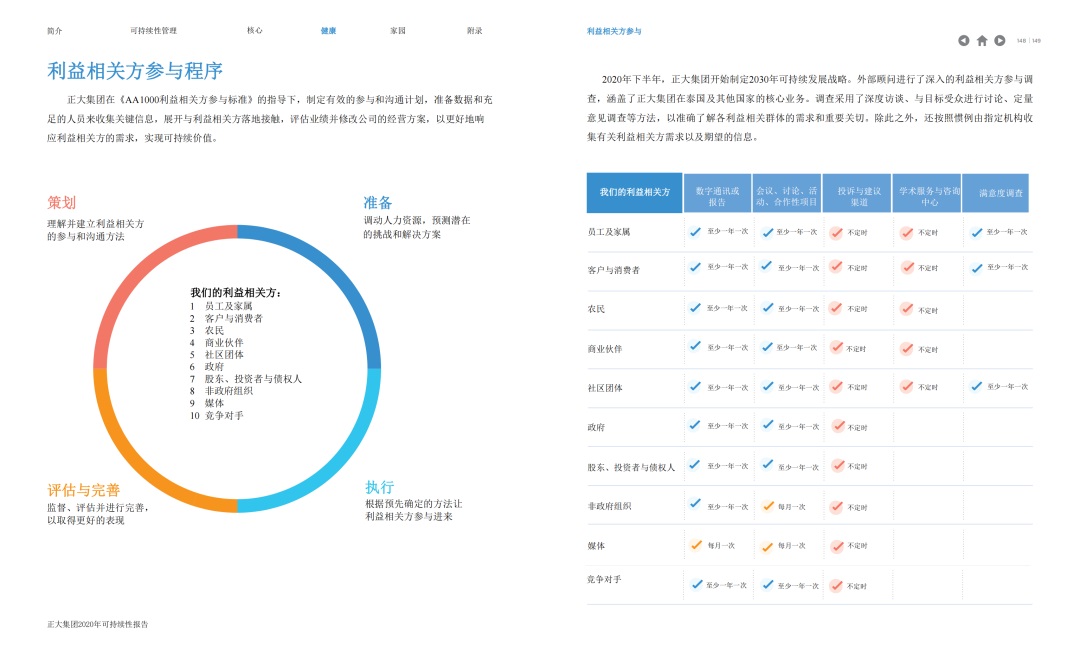Click the next page arrow icon

tap(999, 41)
